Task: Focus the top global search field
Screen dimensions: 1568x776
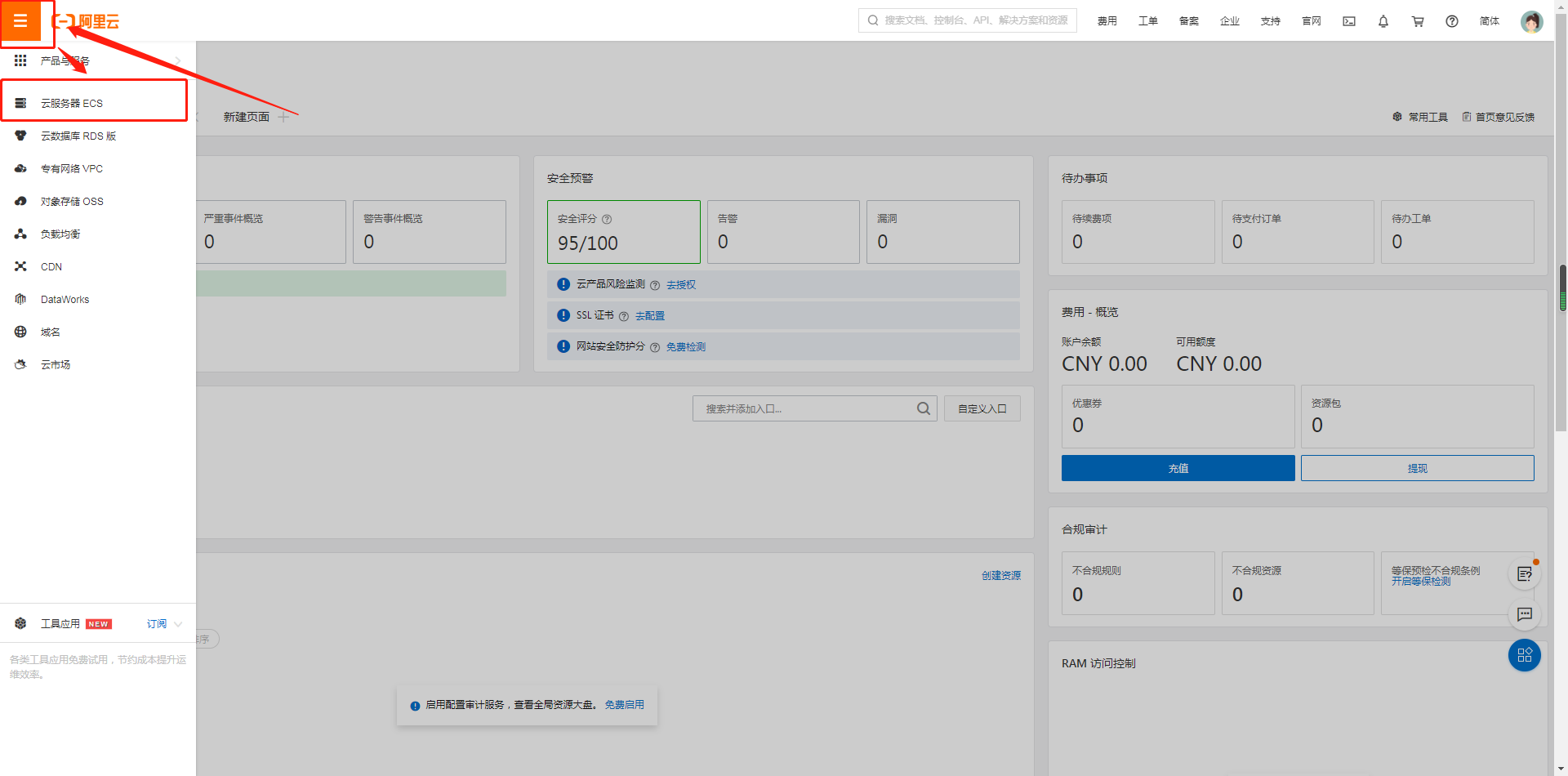Action: click(968, 20)
